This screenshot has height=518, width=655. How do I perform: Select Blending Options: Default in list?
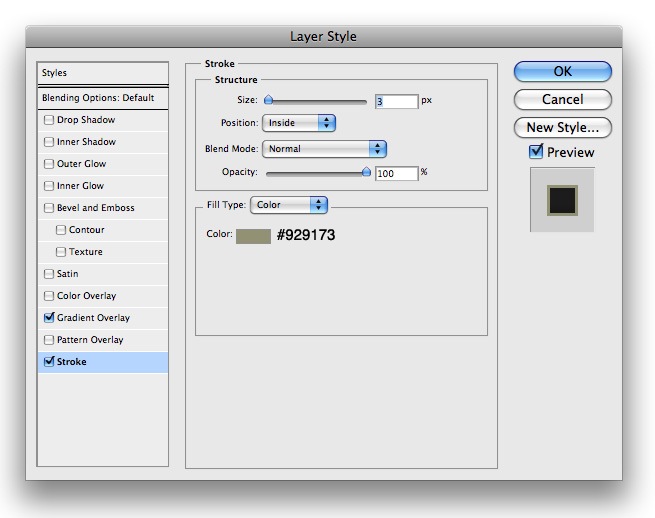coord(98,98)
